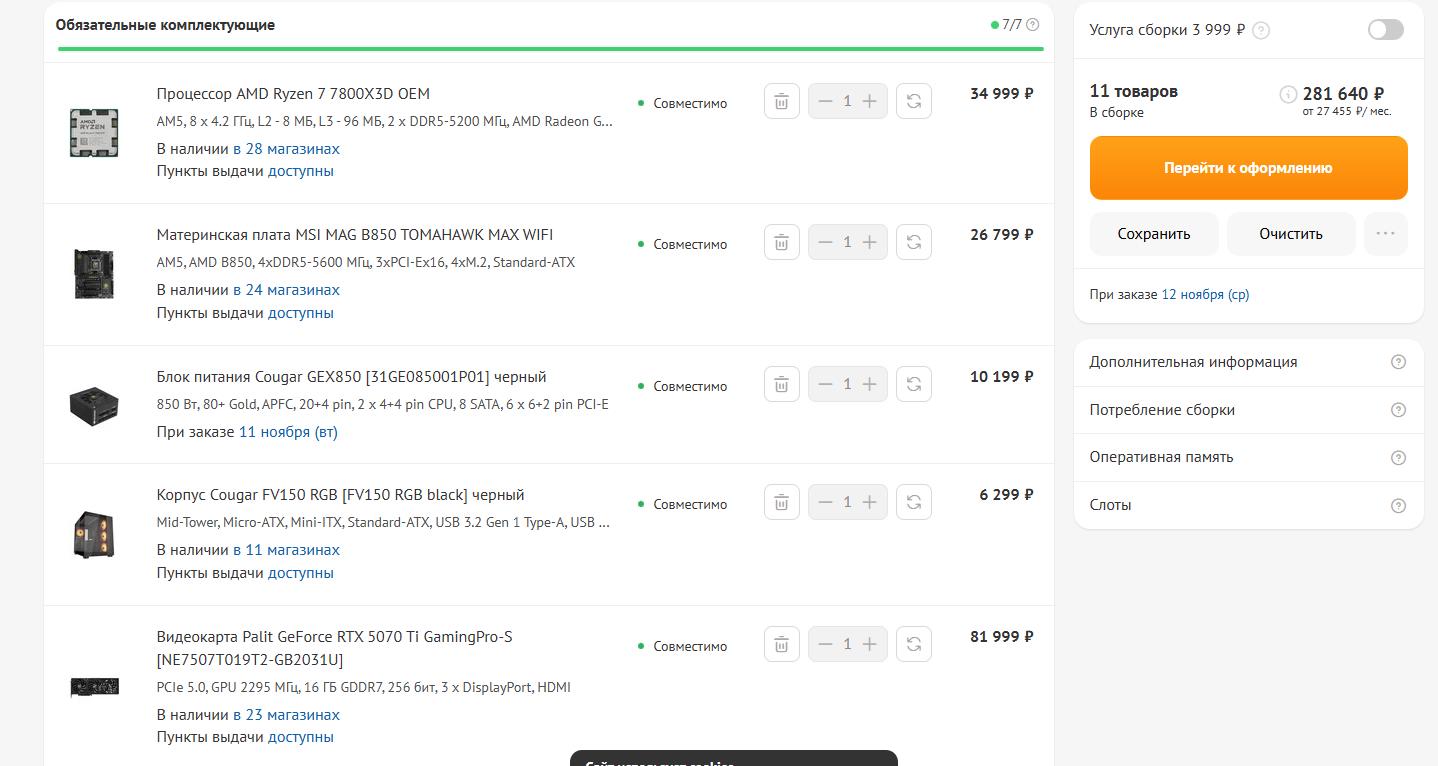The width and height of the screenshot is (1438, 766).
Task: Click the Обязательные комплектующие heading
Action: coord(165,25)
